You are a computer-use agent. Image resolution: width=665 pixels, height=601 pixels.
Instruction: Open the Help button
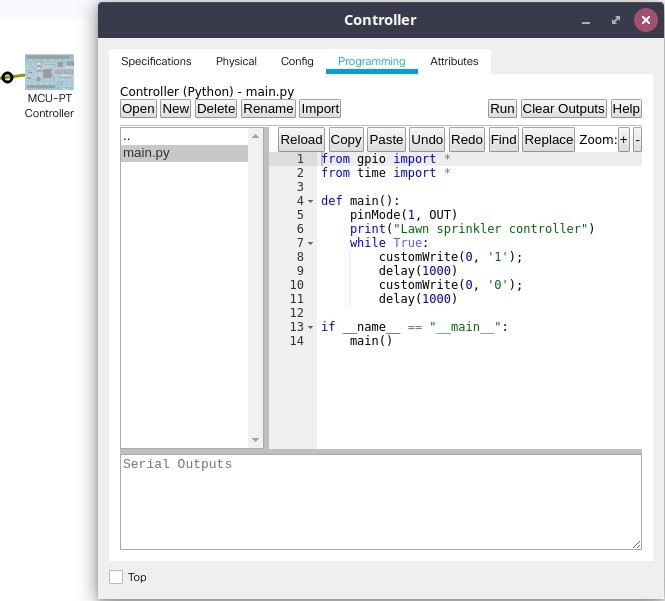[x=626, y=109]
